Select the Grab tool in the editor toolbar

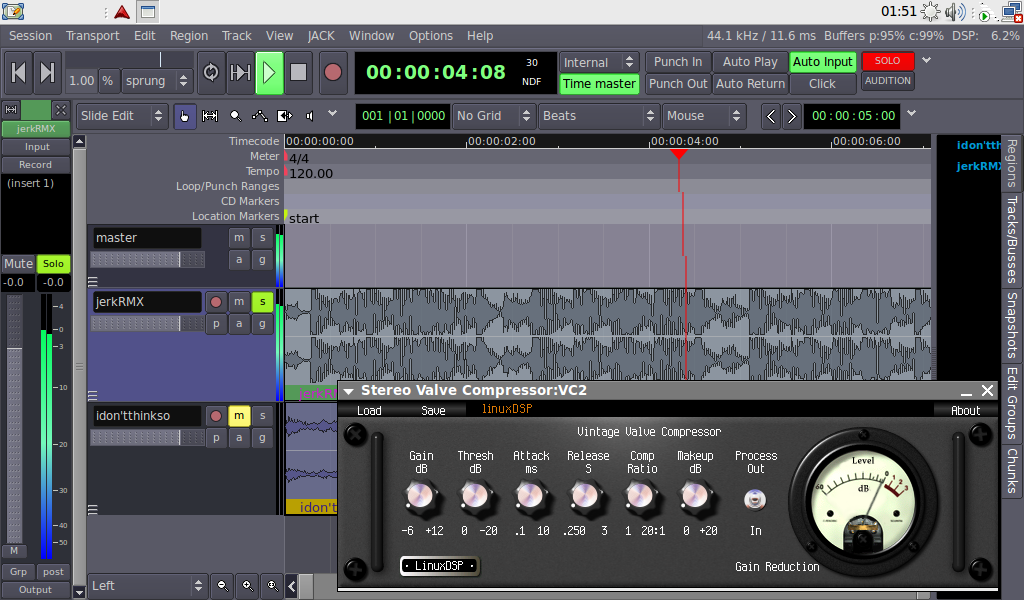[x=186, y=115]
